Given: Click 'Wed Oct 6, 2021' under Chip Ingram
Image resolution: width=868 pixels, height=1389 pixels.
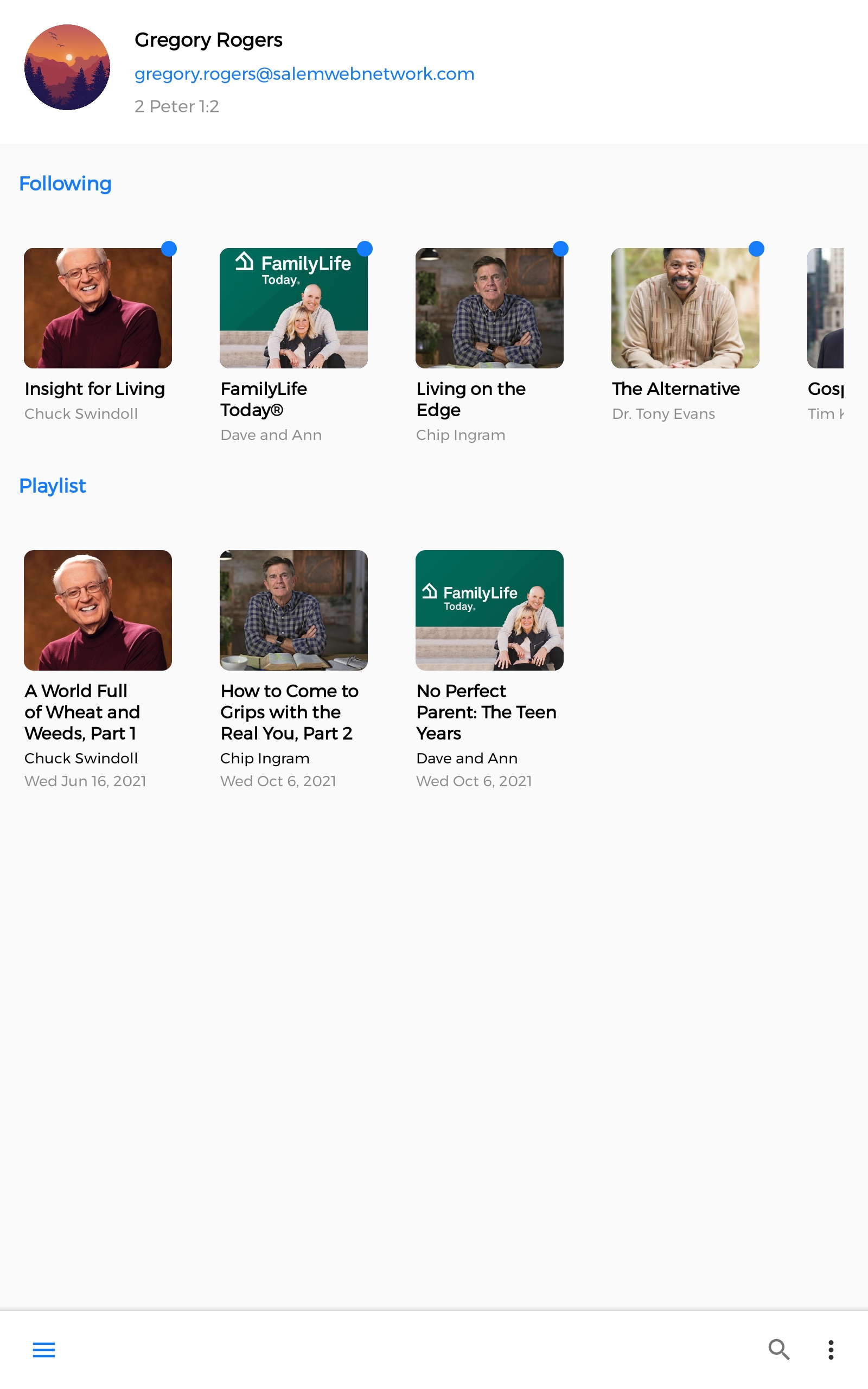Looking at the screenshot, I should pos(278,781).
